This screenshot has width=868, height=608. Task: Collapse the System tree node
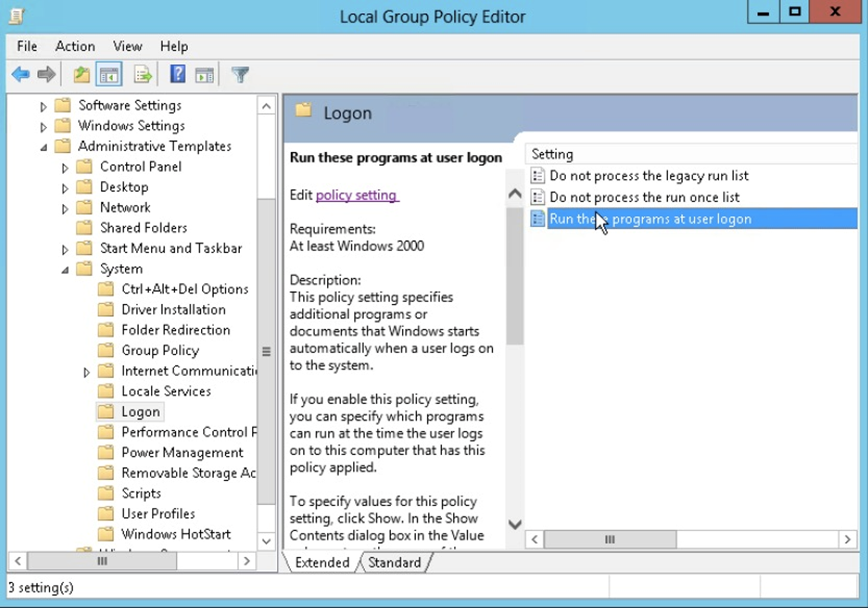(65, 269)
